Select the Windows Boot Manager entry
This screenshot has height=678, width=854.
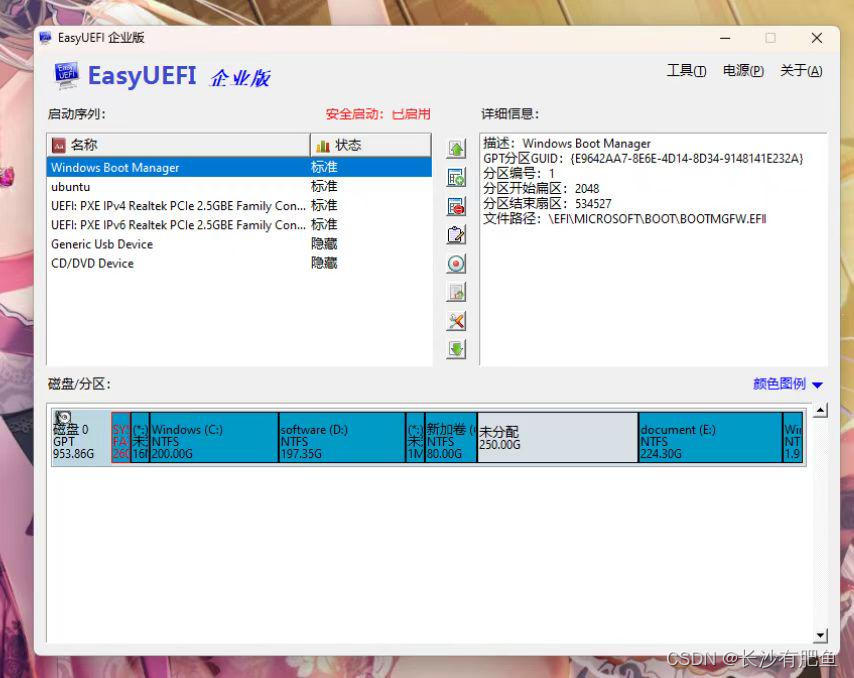click(239, 167)
